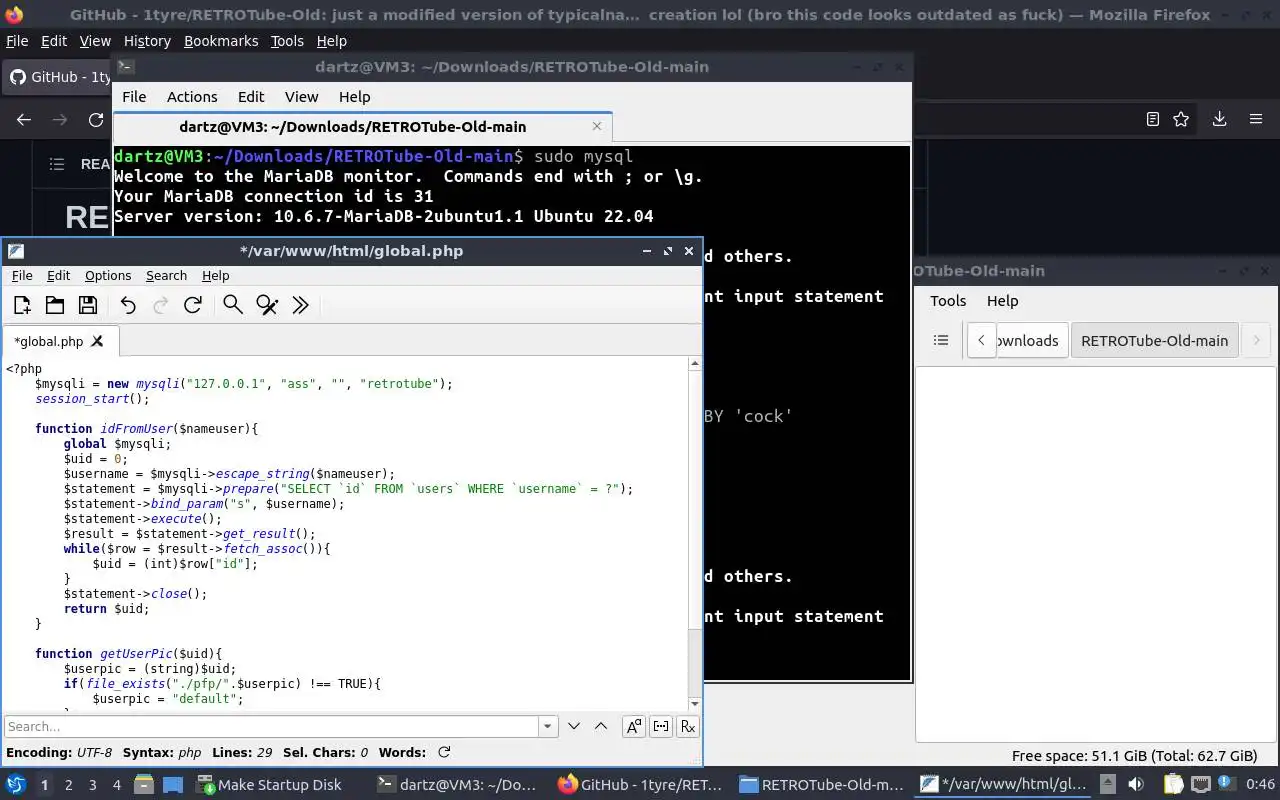Close the terminal tab dartz@VM3
The height and width of the screenshot is (800, 1280).
597,126
